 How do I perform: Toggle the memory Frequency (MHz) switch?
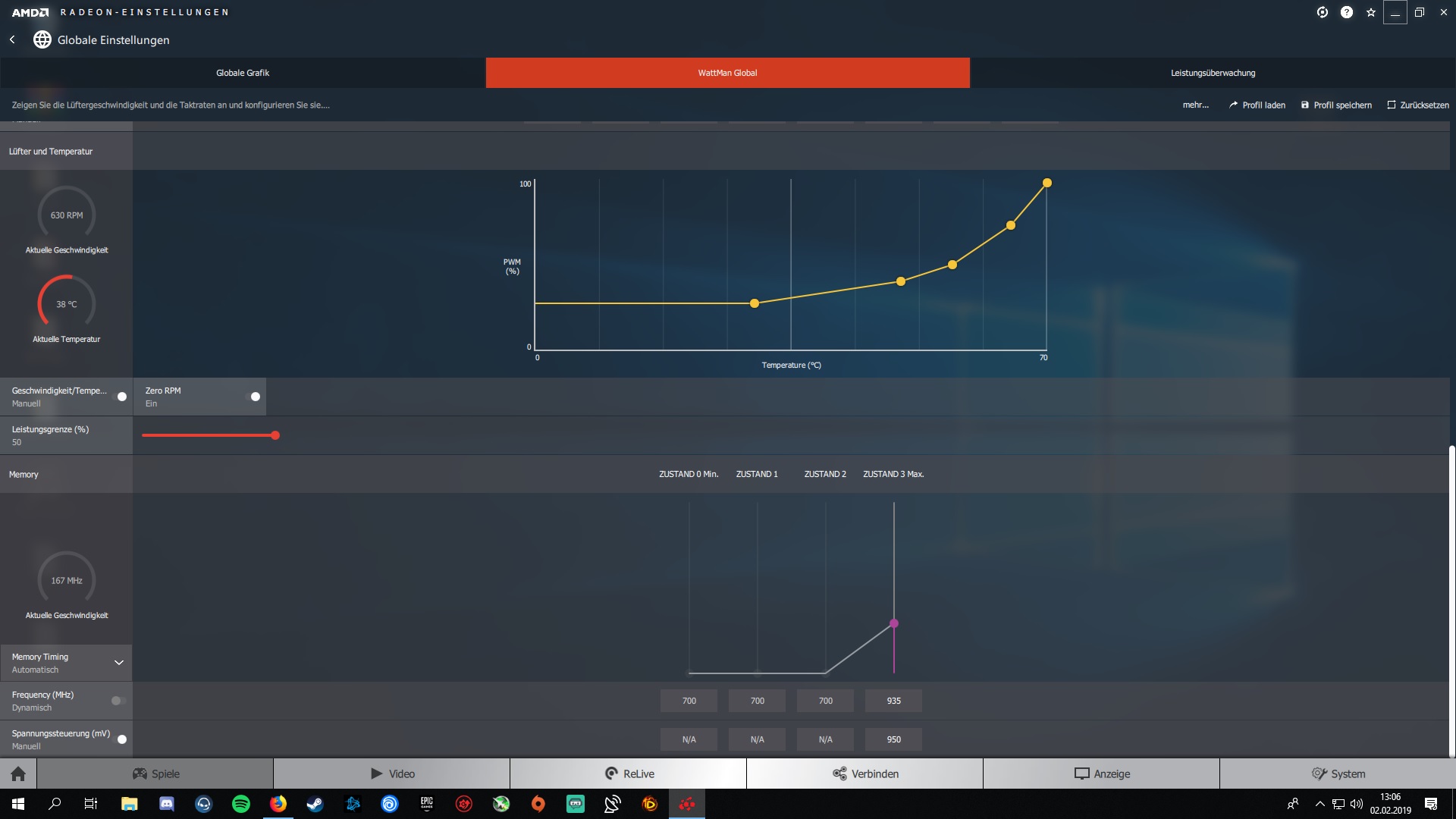118,701
